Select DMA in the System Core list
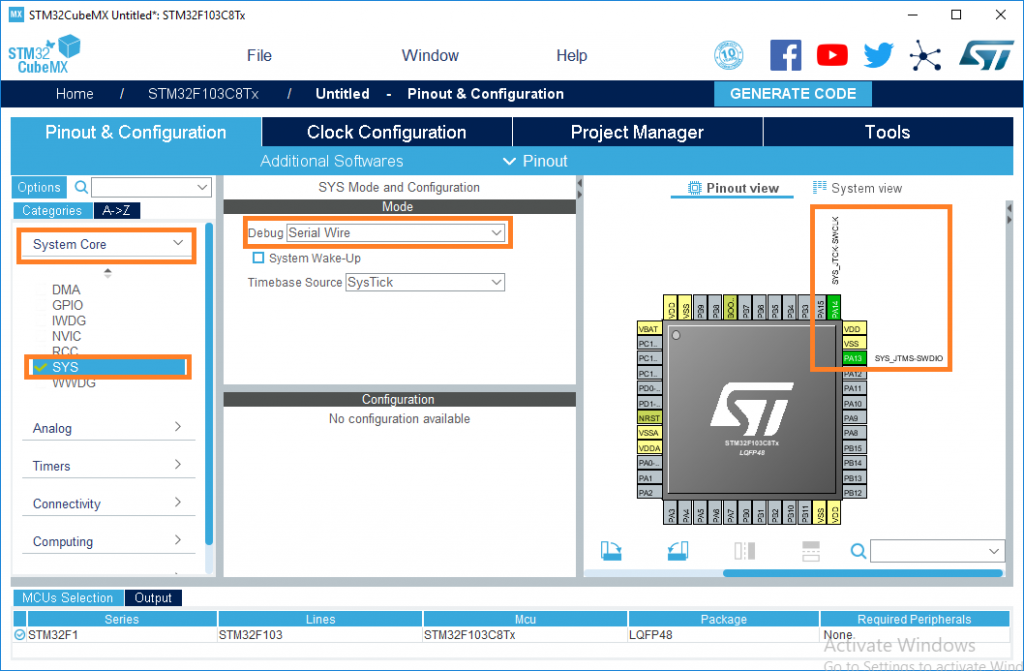The width and height of the screenshot is (1024, 671). (66, 289)
